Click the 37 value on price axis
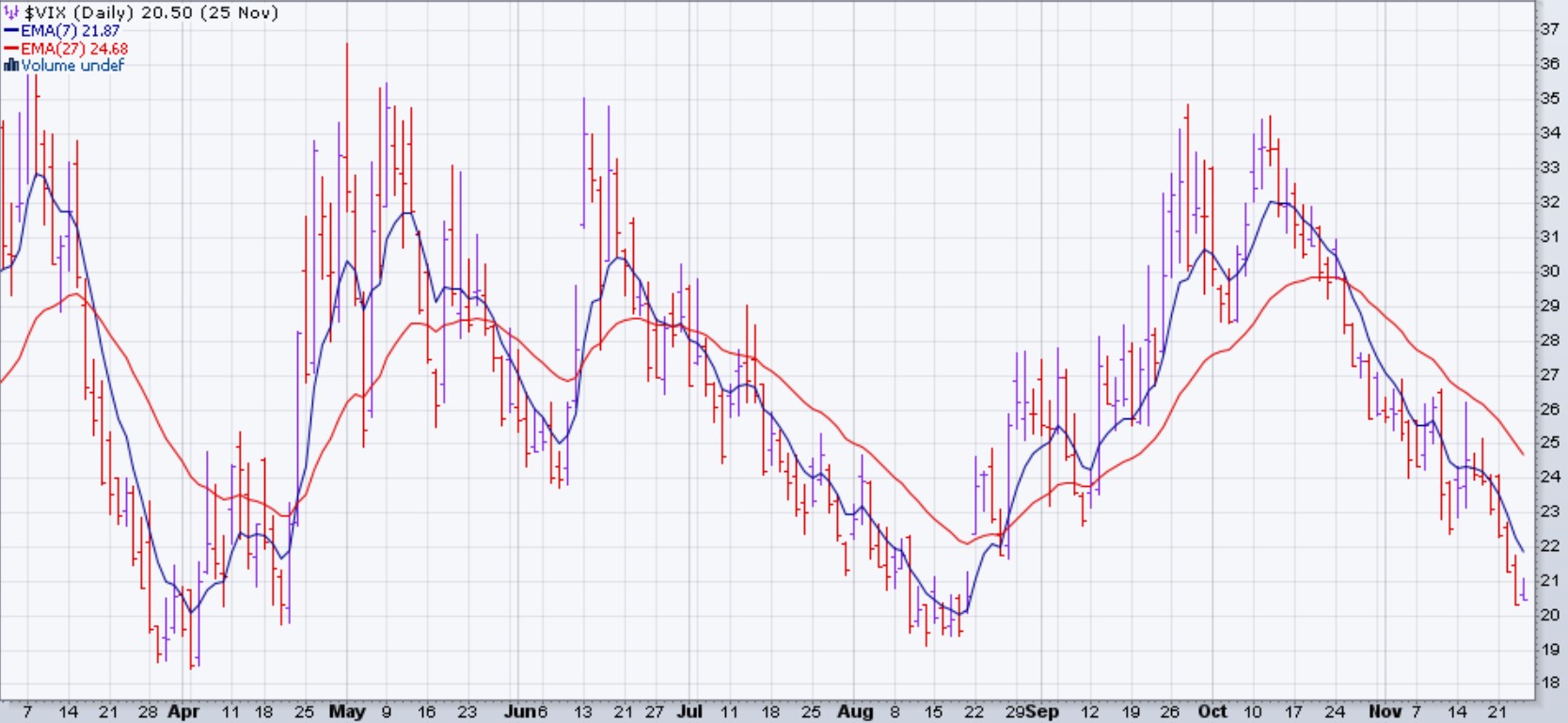The height and width of the screenshot is (723, 1568). [x=1549, y=29]
